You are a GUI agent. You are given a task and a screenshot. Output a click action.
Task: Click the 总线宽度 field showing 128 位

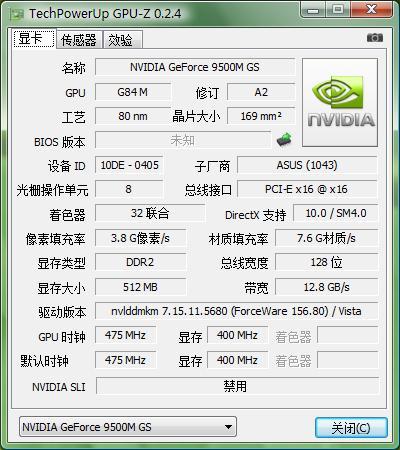[x=327, y=262]
